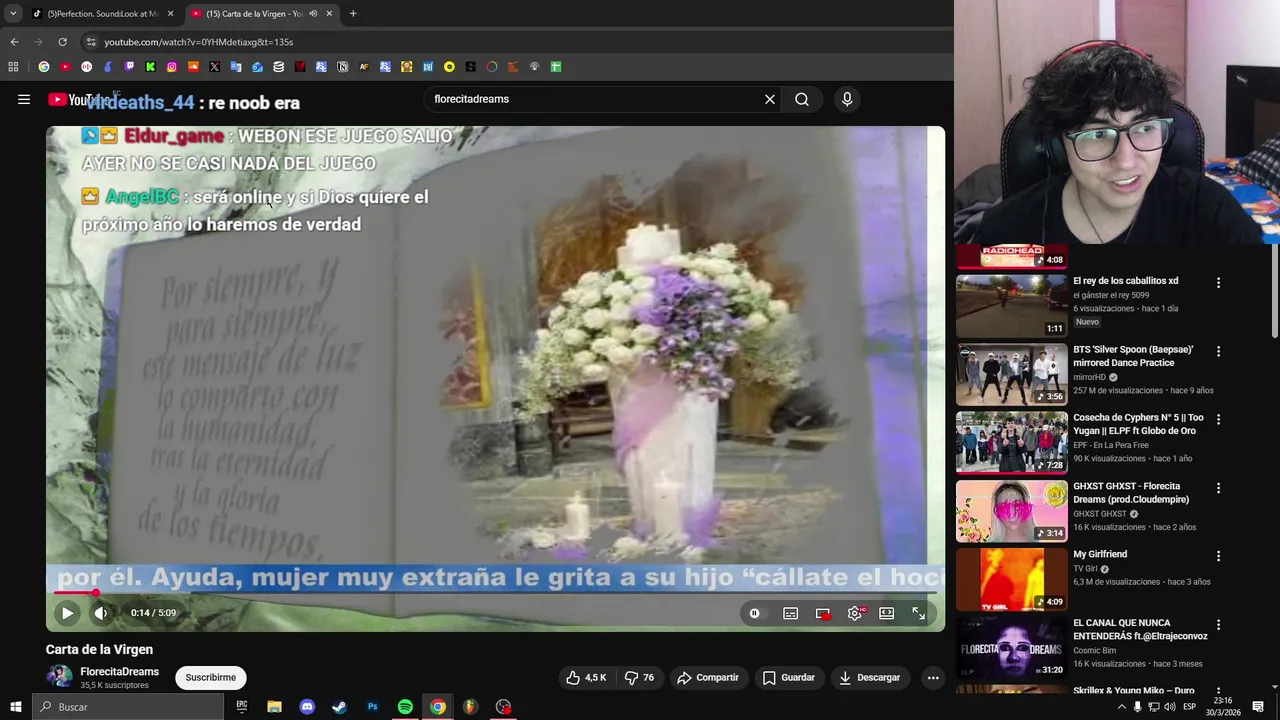The height and width of the screenshot is (720, 1280).
Task: Mute the tab via its audio icon
Action: coord(313,14)
